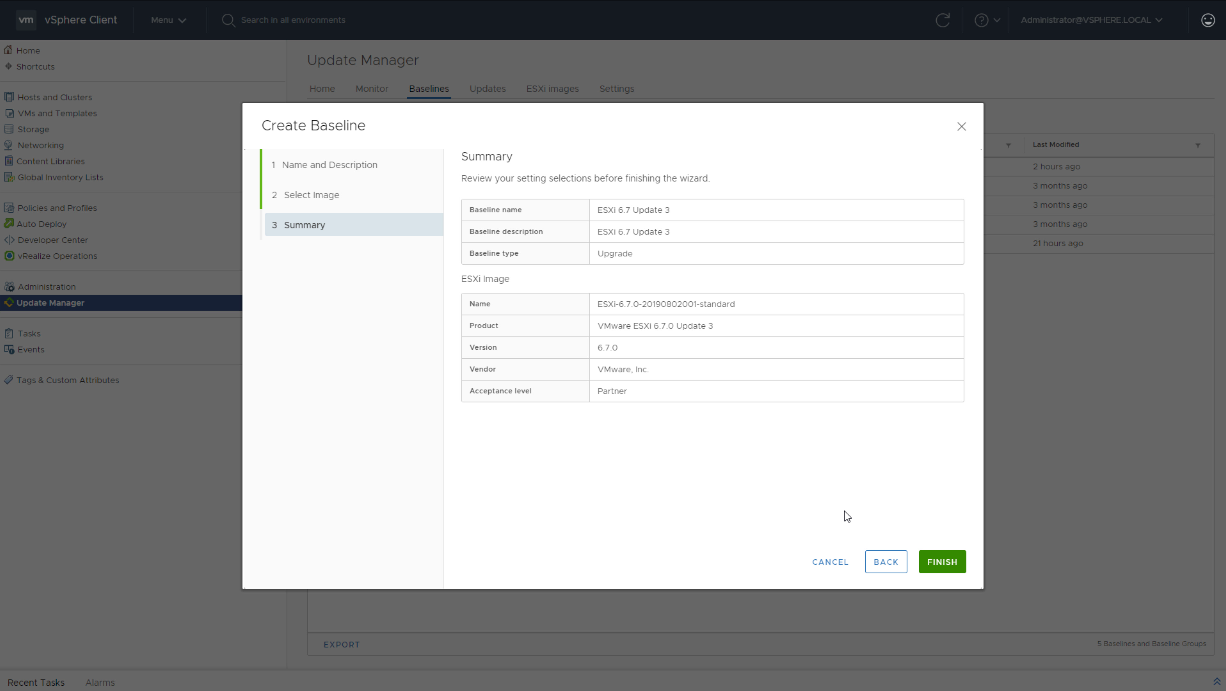The width and height of the screenshot is (1226, 691).
Task: Click the search all environments field
Action: click(293, 20)
